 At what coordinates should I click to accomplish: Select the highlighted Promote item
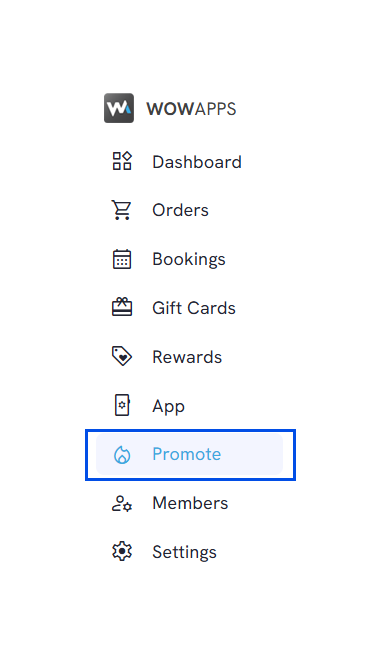coord(190,454)
